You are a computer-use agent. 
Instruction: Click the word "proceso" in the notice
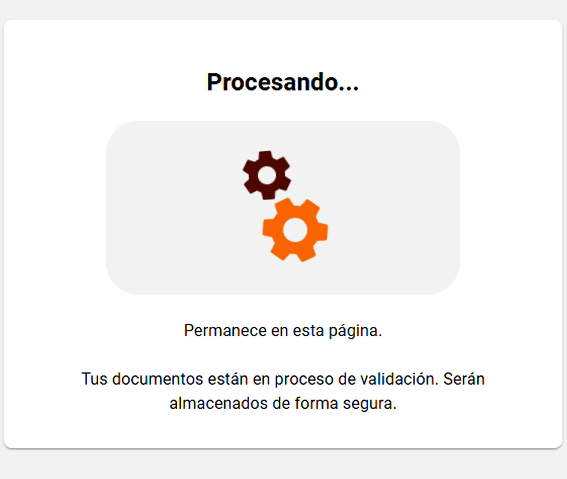click(304, 380)
